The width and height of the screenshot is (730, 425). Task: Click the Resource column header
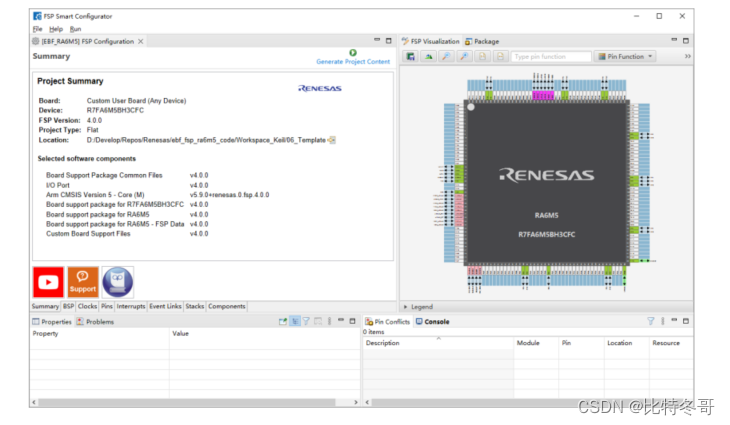pyautogui.click(x=670, y=343)
